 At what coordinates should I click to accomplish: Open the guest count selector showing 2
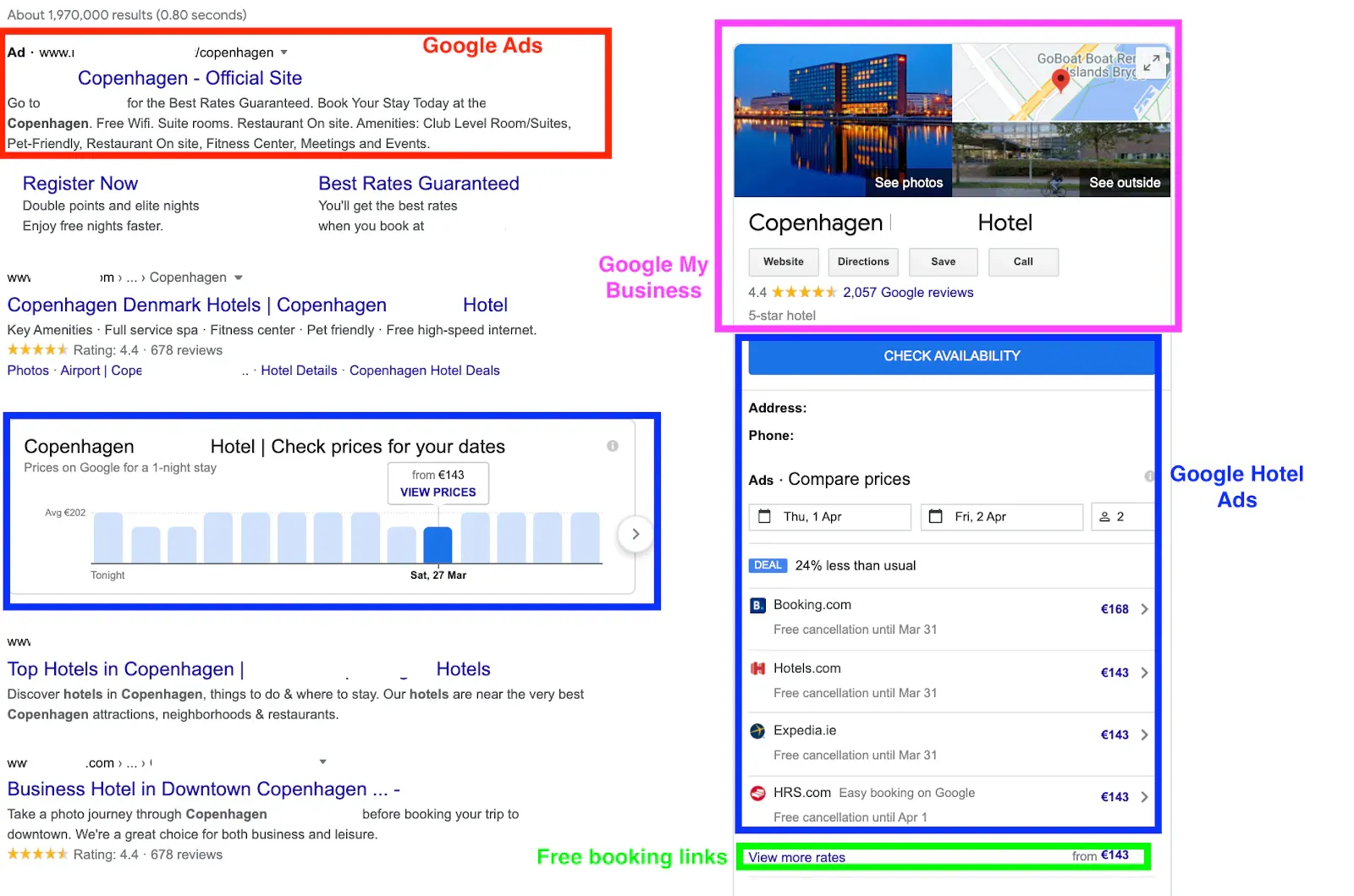click(x=1123, y=517)
